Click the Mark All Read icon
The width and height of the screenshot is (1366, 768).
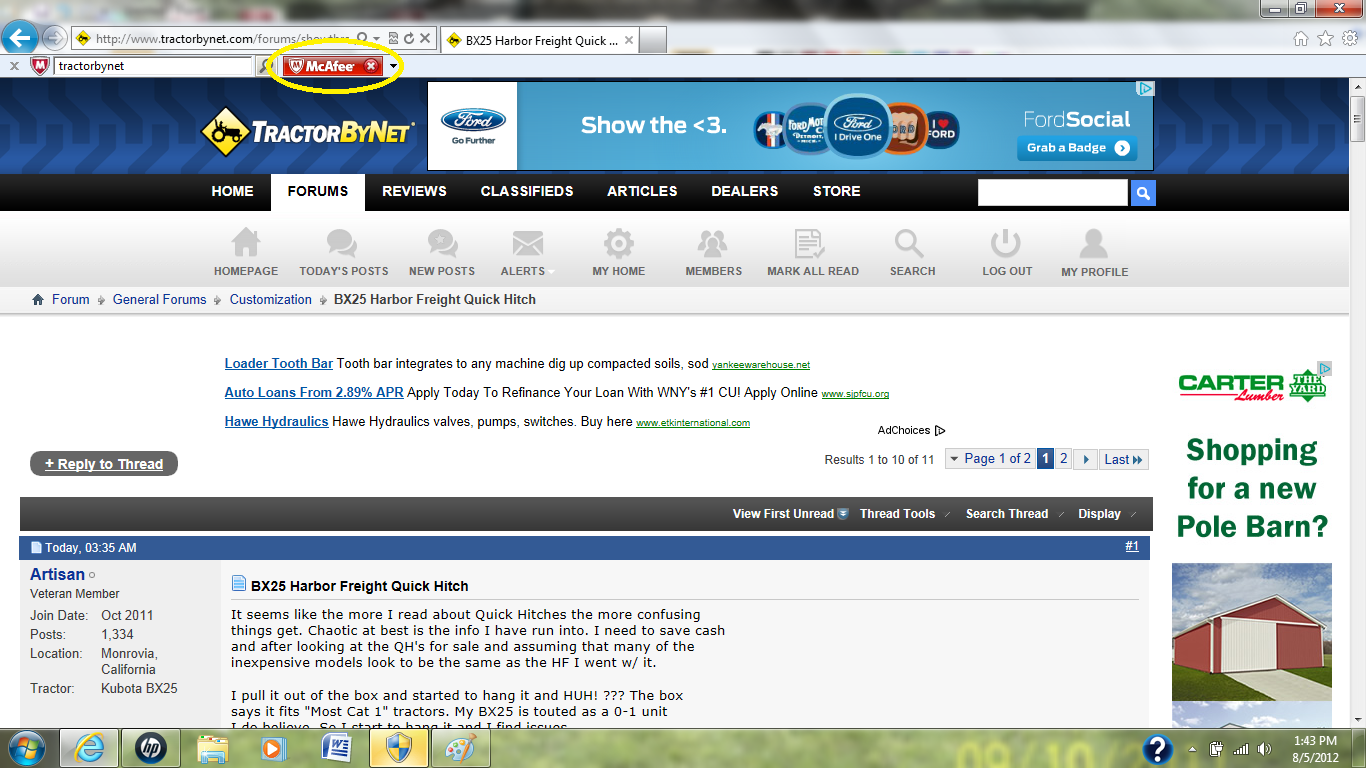click(x=811, y=244)
